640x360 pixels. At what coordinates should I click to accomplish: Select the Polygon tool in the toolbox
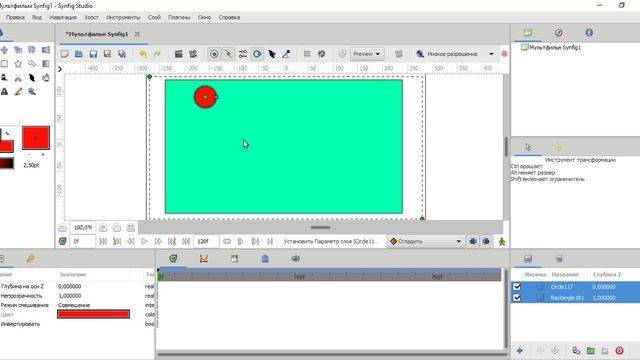click(32, 64)
